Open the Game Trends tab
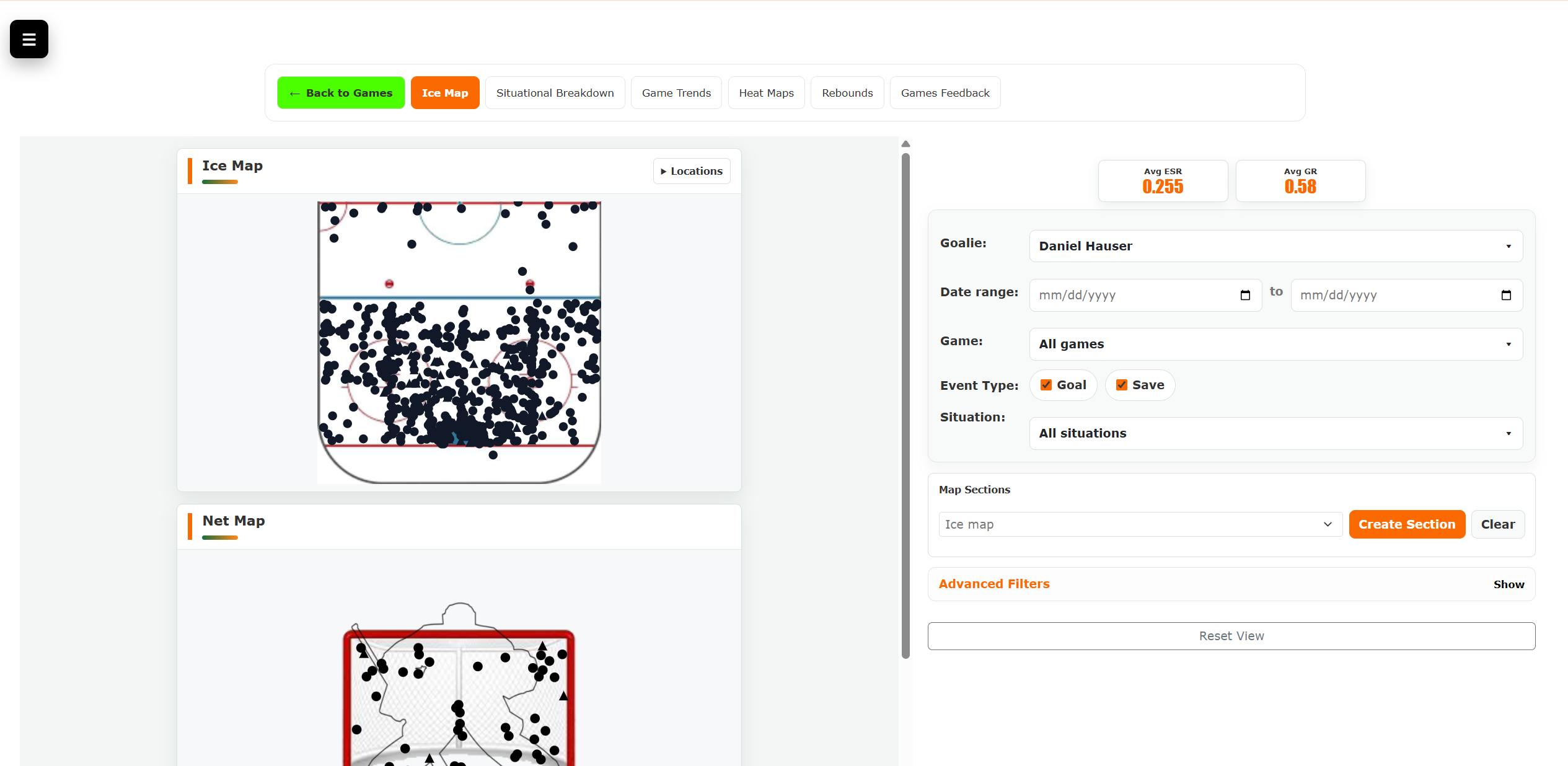The image size is (1568, 766). [676, 93]
